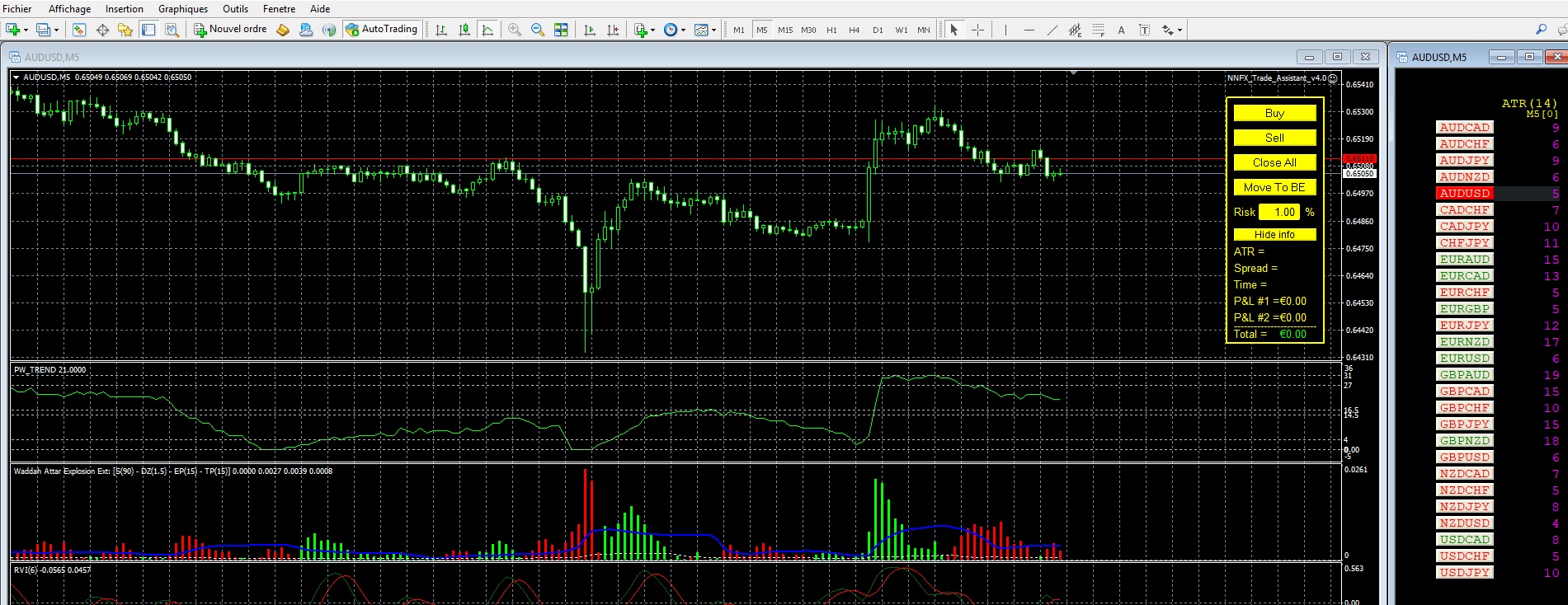Select D1 timeframe
Image resolution: width=1568 pixels, height=605 pixels.
pyautogui.click(x=878, y=30)
